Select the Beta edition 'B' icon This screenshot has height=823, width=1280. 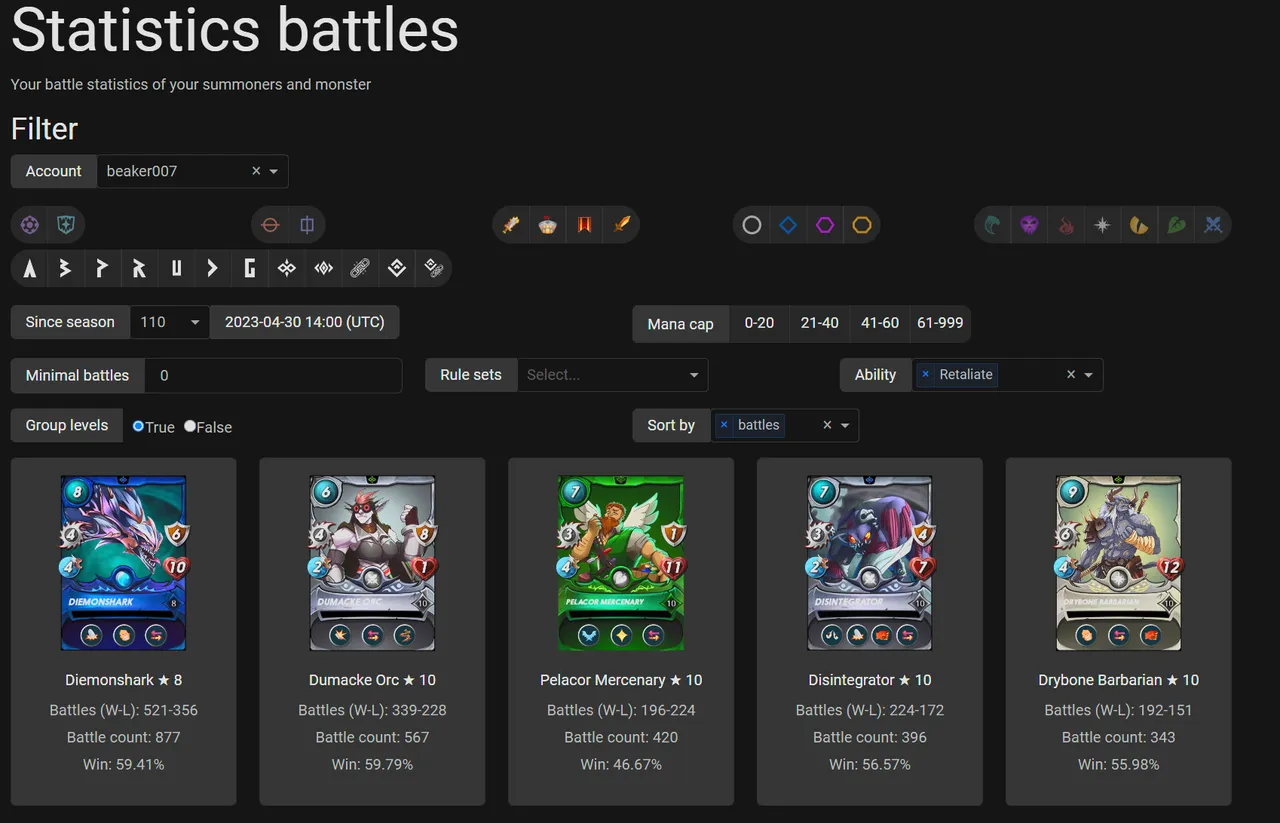66,268
